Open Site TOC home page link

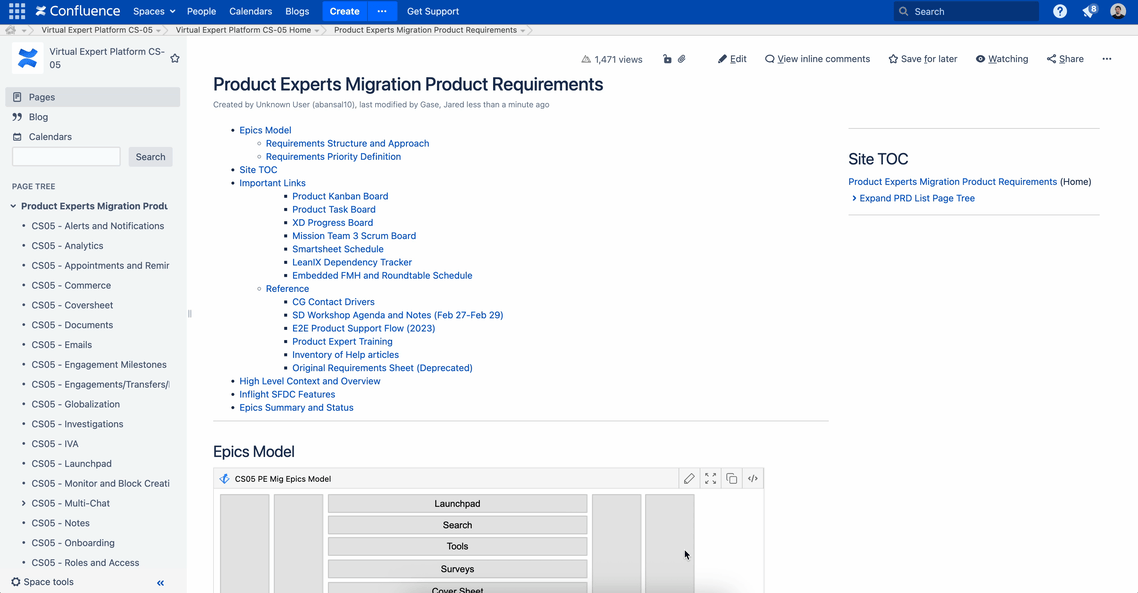pyautogui.click(x=952, y=181)
